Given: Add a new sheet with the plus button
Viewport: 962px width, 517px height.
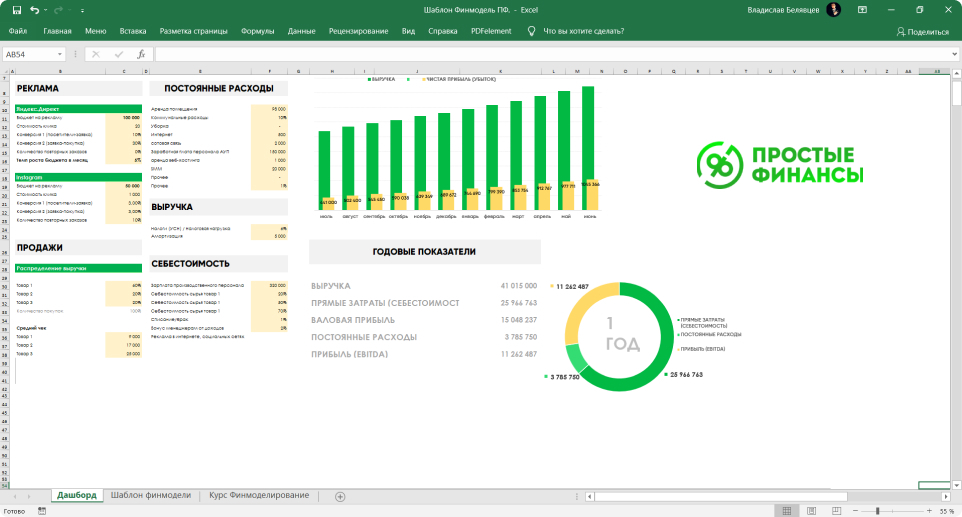Looking at the screenshot, I should pos(340,496).
